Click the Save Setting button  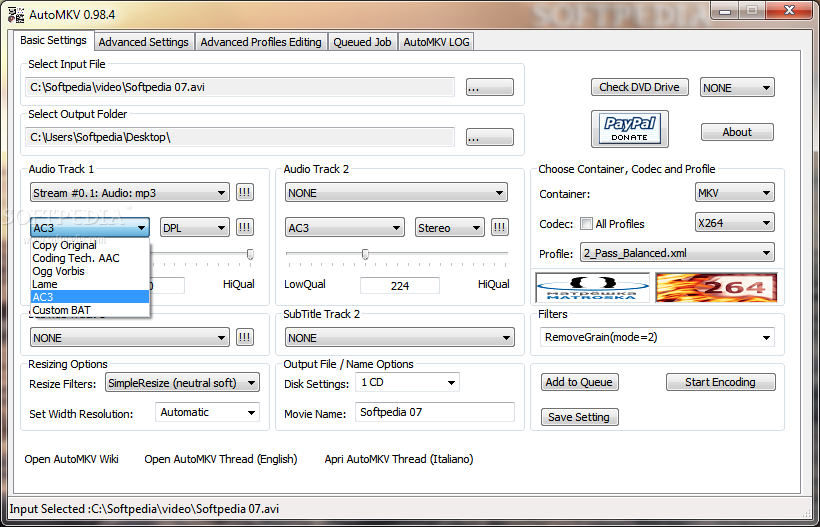point(579,417)
